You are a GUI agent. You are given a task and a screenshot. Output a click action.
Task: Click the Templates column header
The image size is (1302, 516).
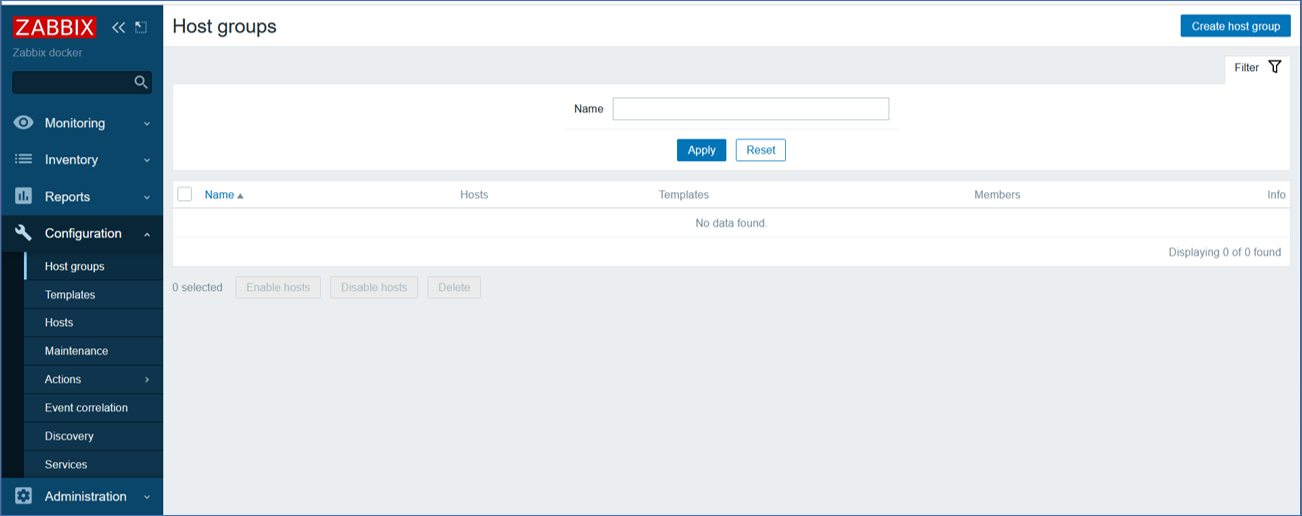(x=684, y=195)
